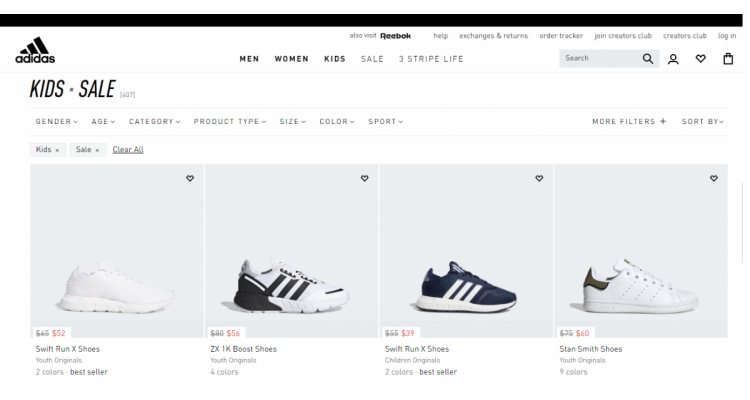Click the 9 colors text
This screenshot has width=750, height=400.
[573, 372]
